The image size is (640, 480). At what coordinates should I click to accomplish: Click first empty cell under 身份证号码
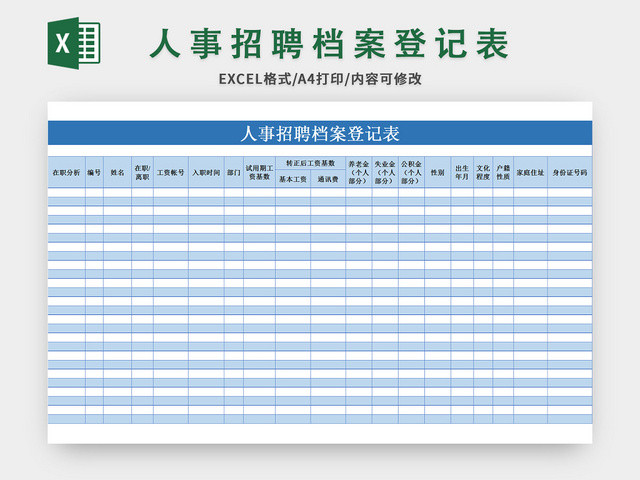[570, 192]
